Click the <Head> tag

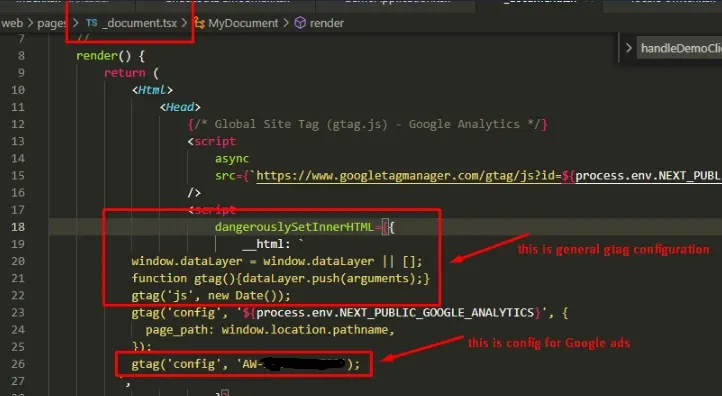pos(180,107)
